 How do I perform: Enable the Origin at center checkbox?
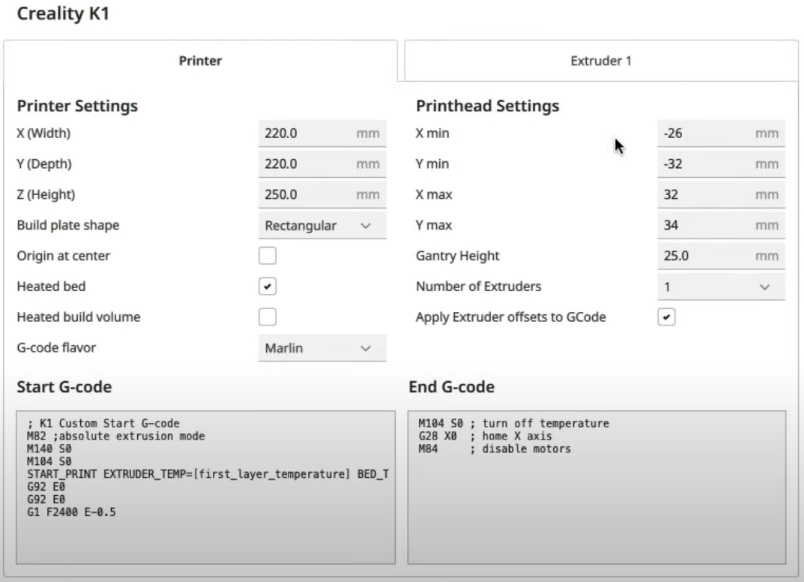pyautogui.click(x=267, y=255)
